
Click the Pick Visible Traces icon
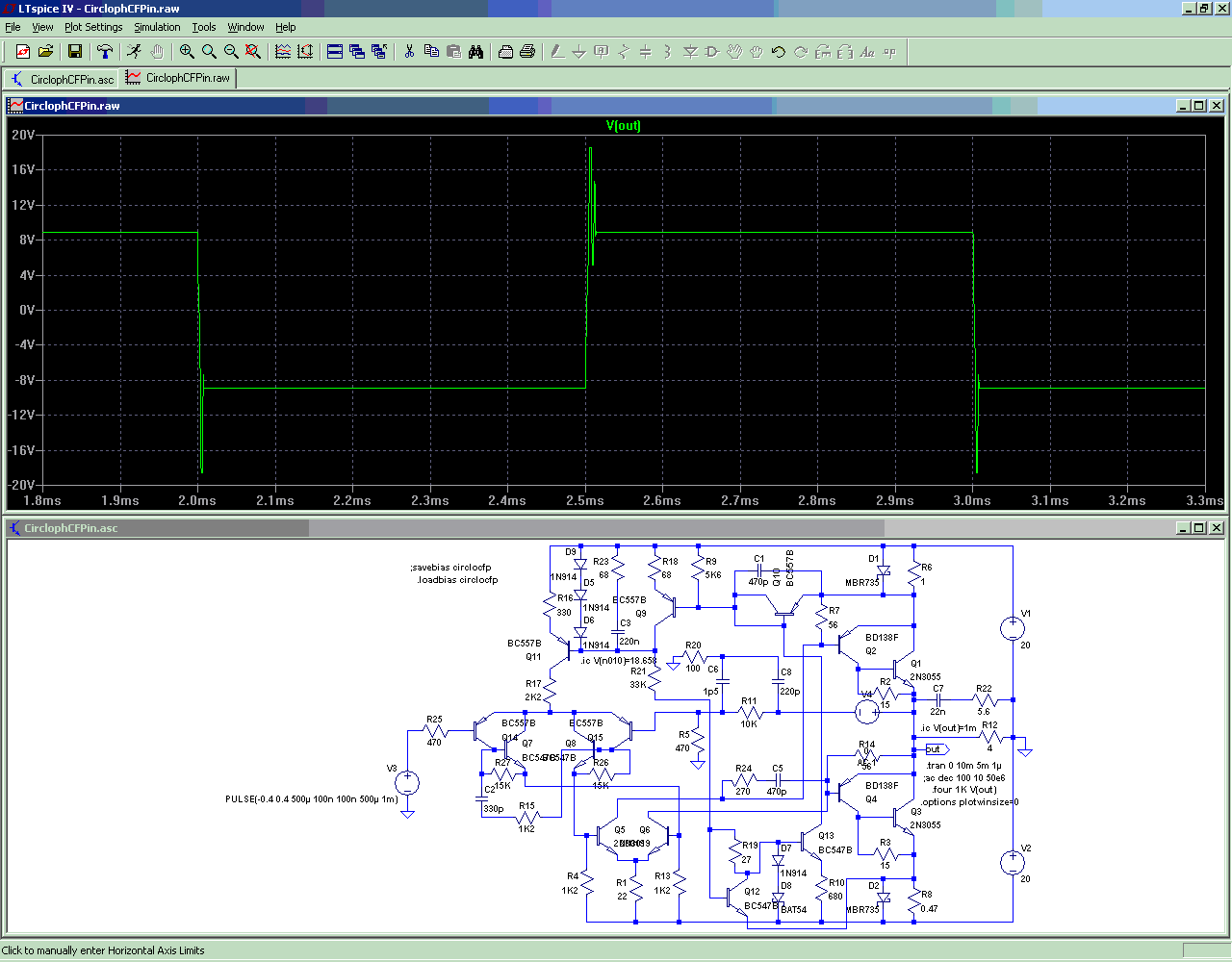point(305,52)
